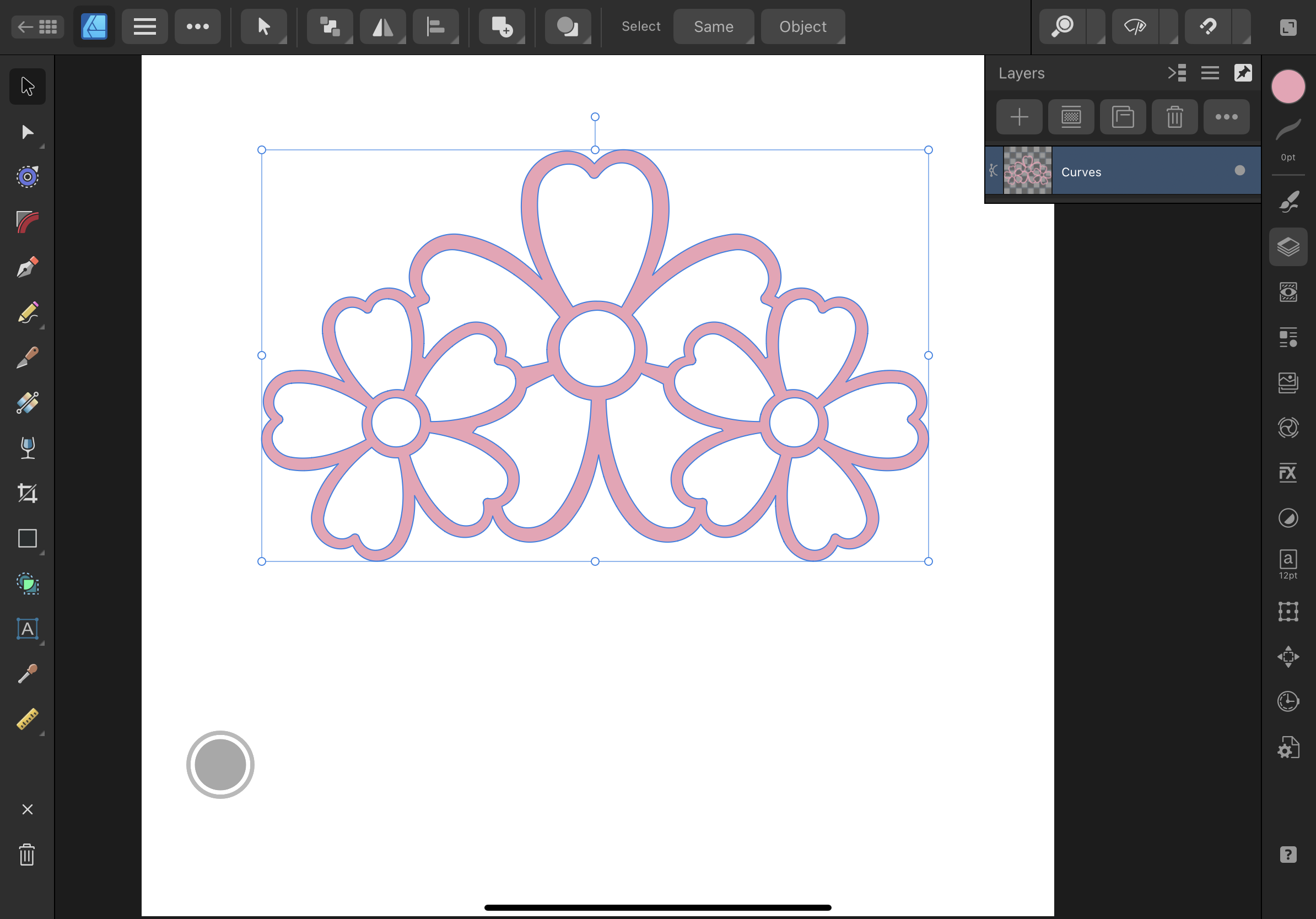The height and width of the screenshot is (919, 1316).
Task: Open the Alignment options dropdown
Action: pos(435,26)
